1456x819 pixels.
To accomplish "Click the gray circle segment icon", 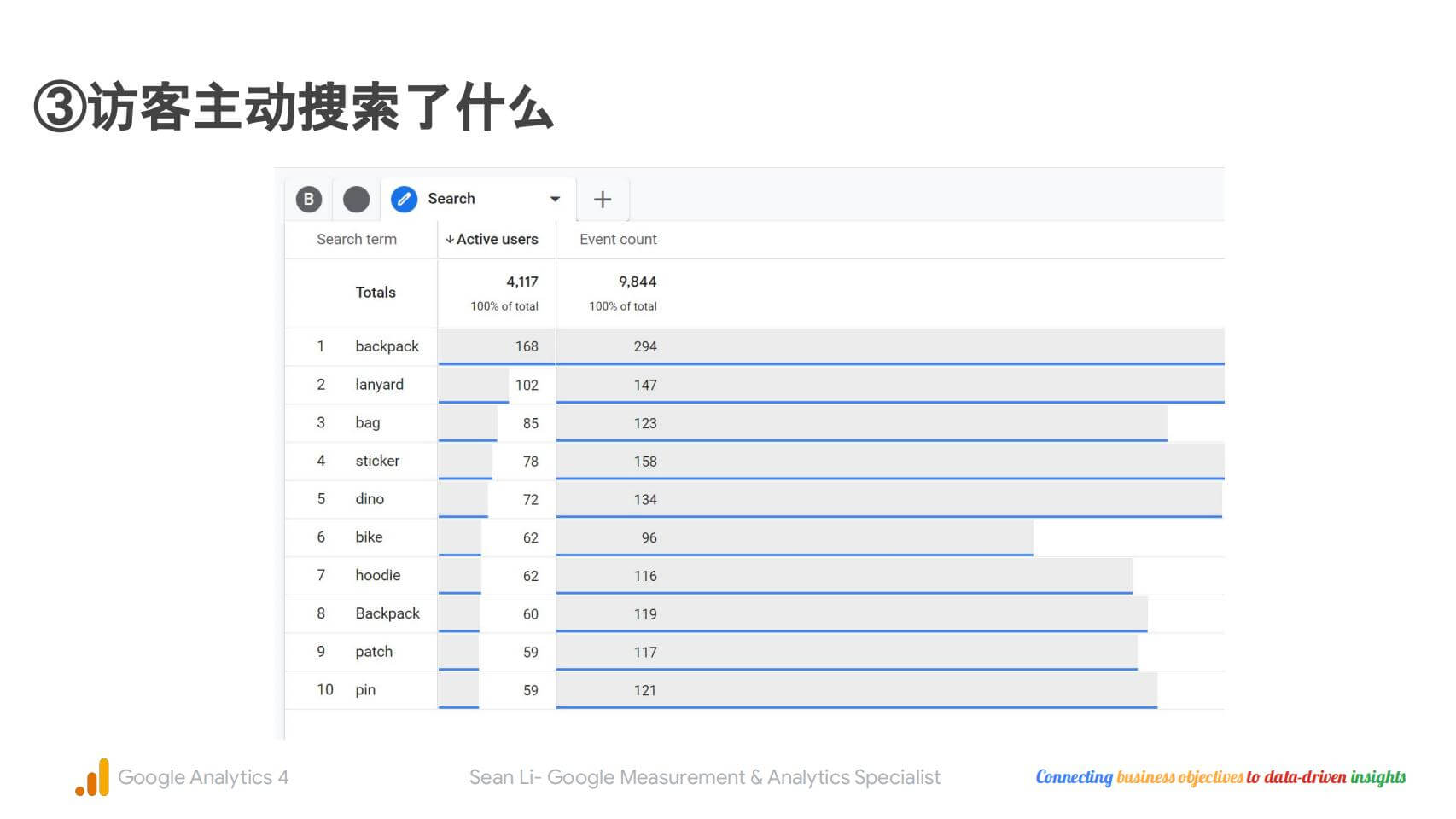I will click(356, 199).
